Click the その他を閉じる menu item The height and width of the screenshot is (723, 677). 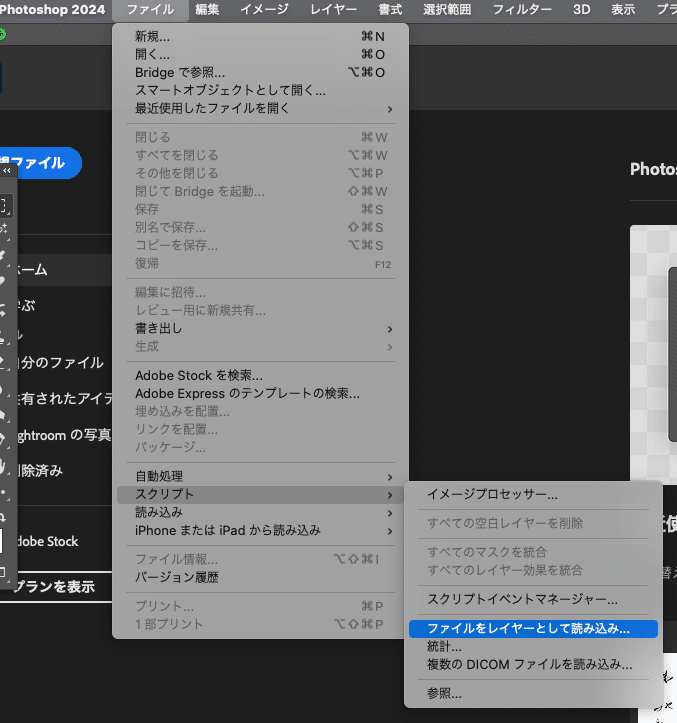pos(260,173)
